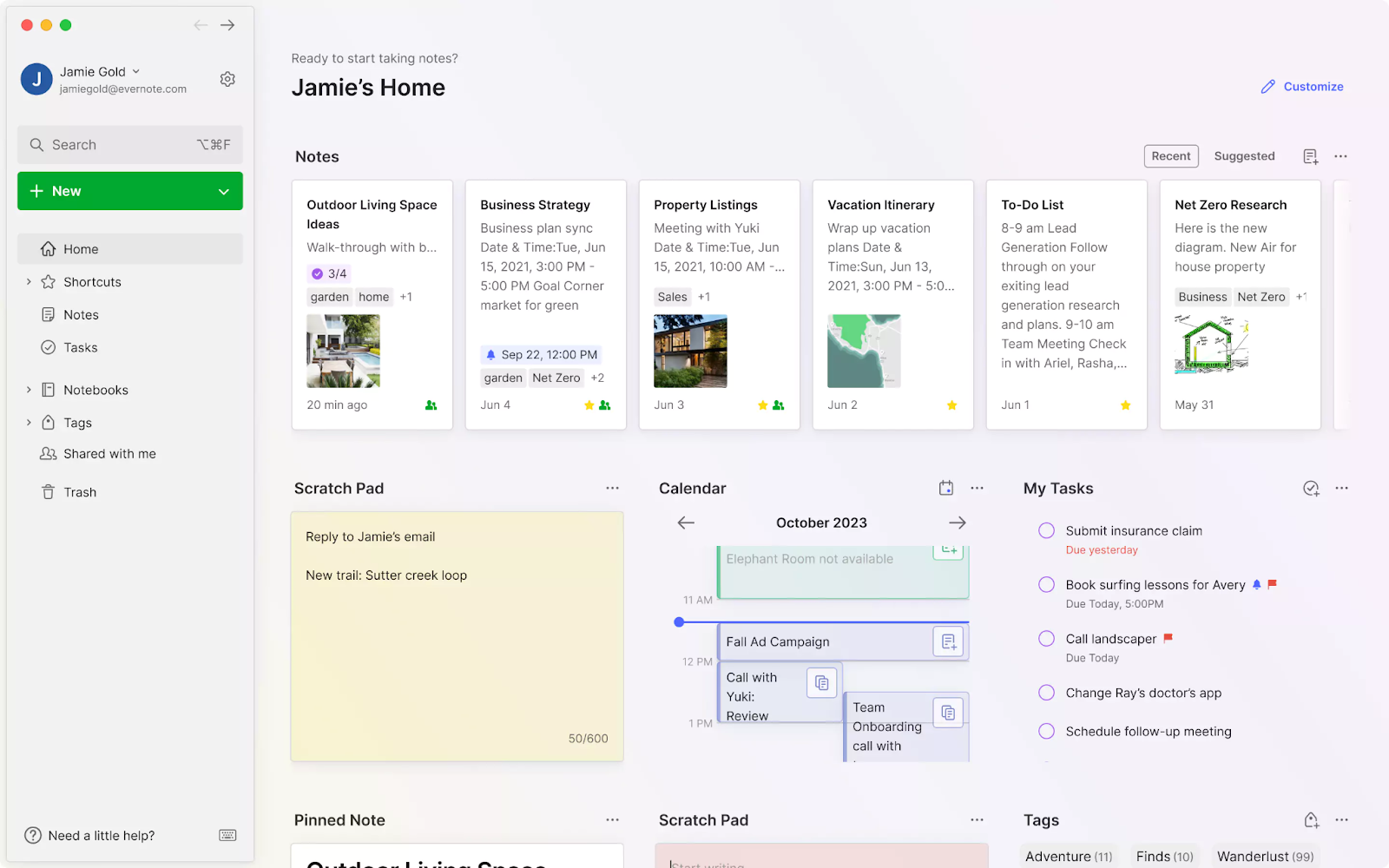Image resolution: width=1389 pixels, height=868 pixels.
Task: Select the Recent tab above Notes
Action: pyautogui.click(x=1170, y=155)
